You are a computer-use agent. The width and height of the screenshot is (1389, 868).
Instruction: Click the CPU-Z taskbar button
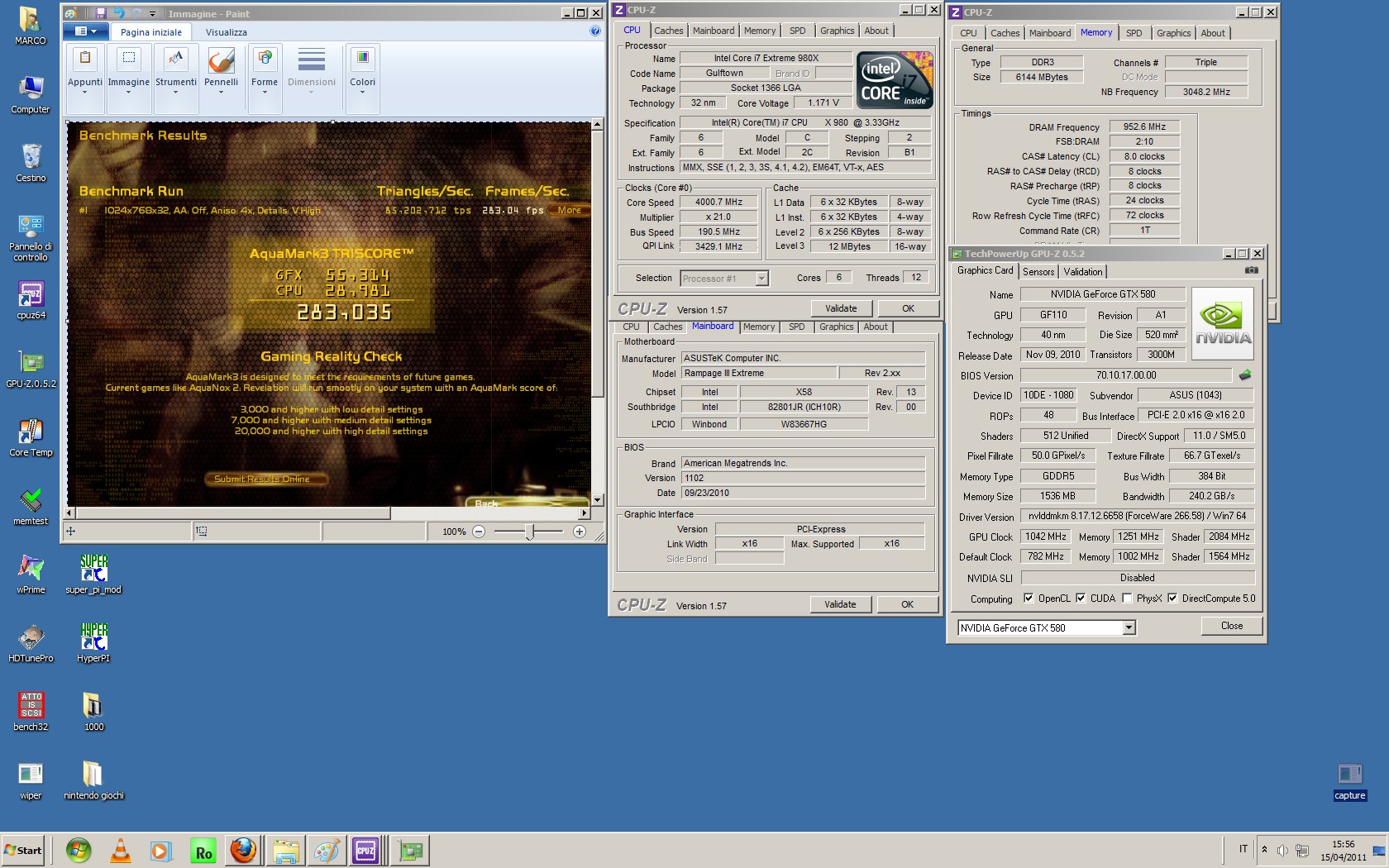[365, 851]
